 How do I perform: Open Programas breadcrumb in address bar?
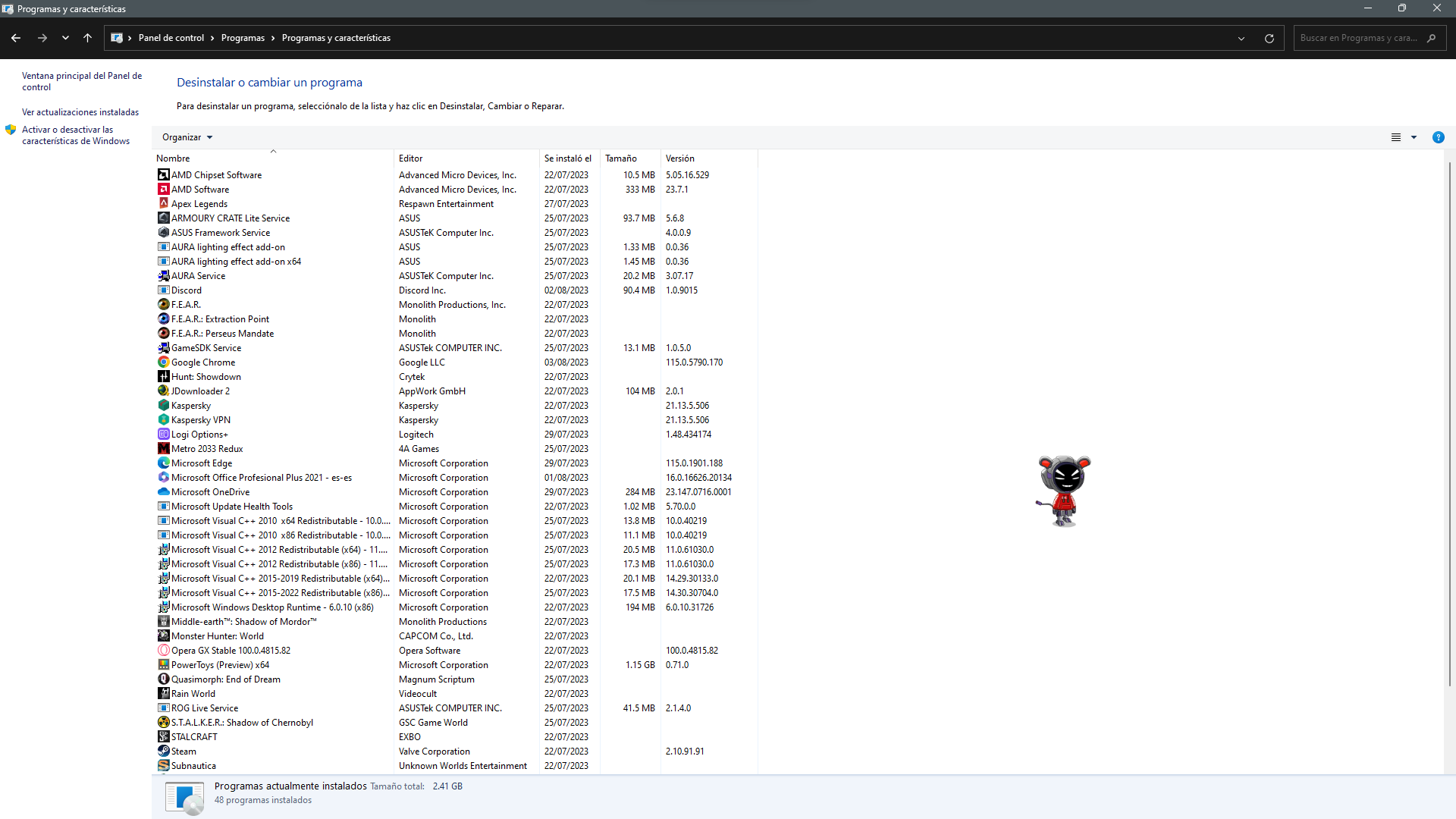click(x=243, y=38)
